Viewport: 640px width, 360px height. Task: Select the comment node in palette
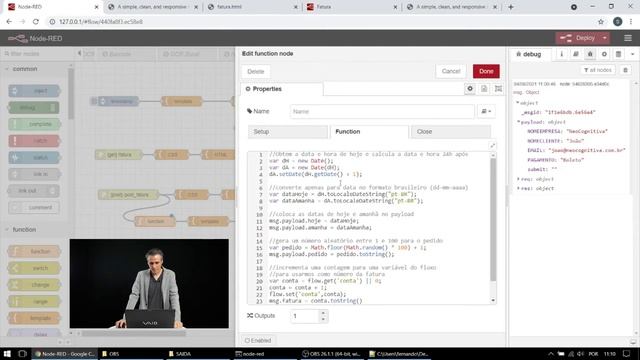coord(34,207)
